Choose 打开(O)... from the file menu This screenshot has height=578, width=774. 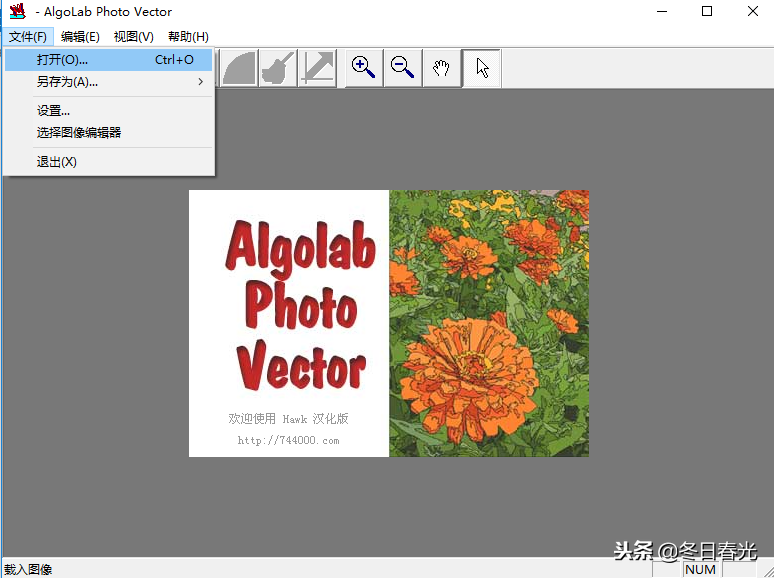coord(109,60)
